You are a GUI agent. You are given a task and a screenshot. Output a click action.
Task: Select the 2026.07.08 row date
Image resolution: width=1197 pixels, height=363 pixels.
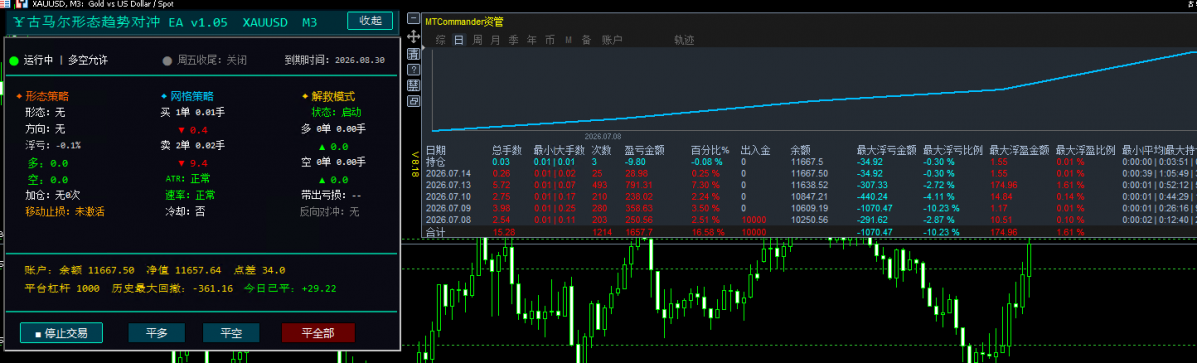pyautogui.click(x=447, y=220)
